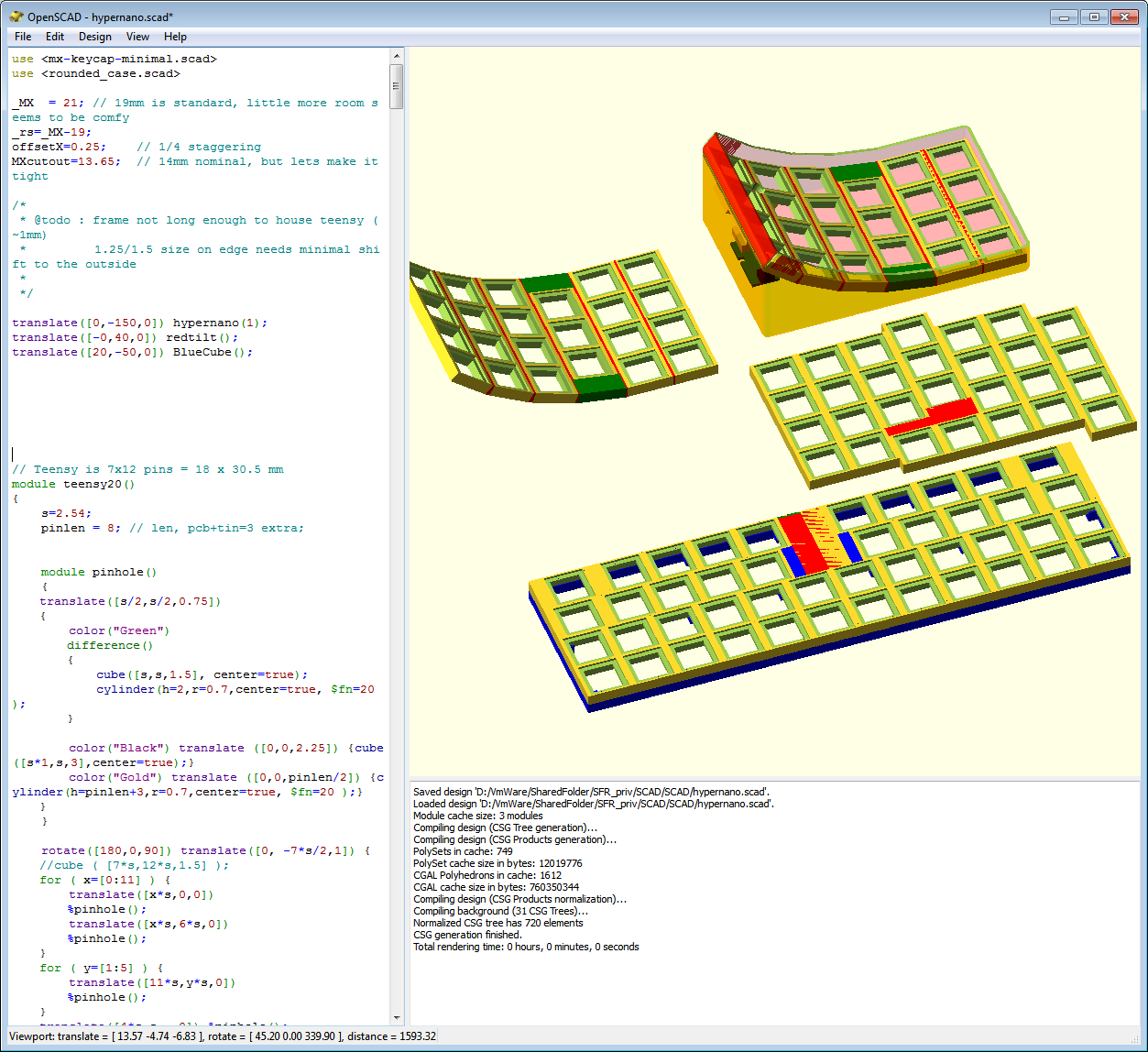Click the color("Green") line in editor
This screenshot has height=1052, width=1148.
coord(119,630)
